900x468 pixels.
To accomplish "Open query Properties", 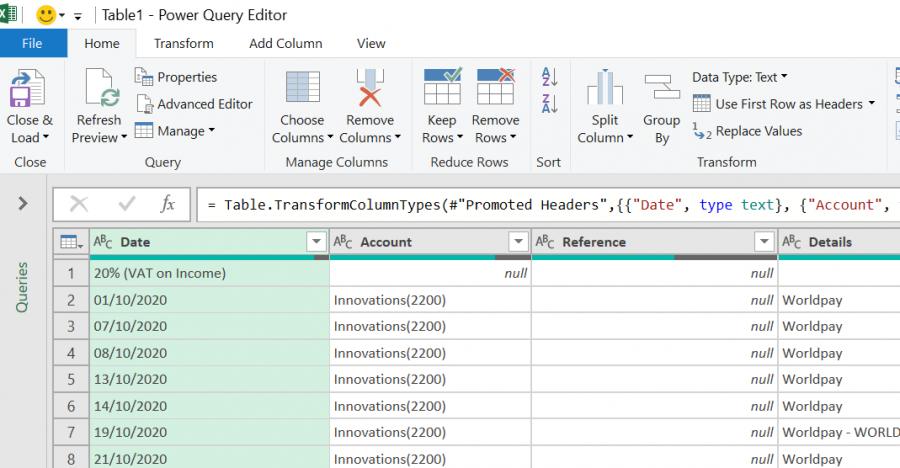I will coord(176,77).
